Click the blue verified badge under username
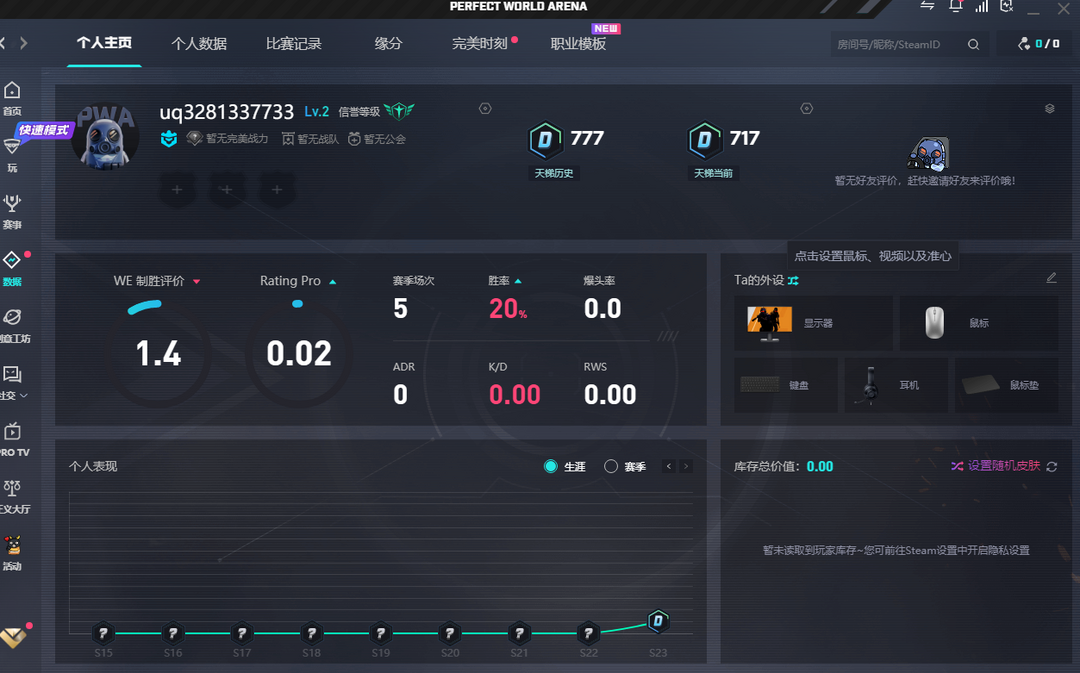 tap(169, 138)
